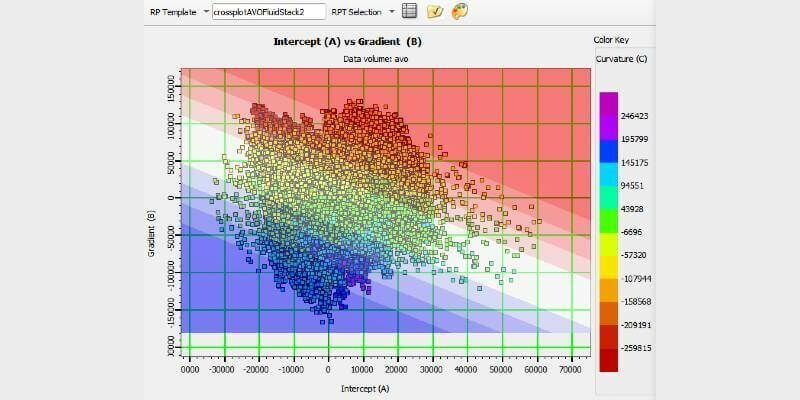Click the Gradient (B) y-axis label
Viewport: 800px width, 400px height.
point(152,233)
